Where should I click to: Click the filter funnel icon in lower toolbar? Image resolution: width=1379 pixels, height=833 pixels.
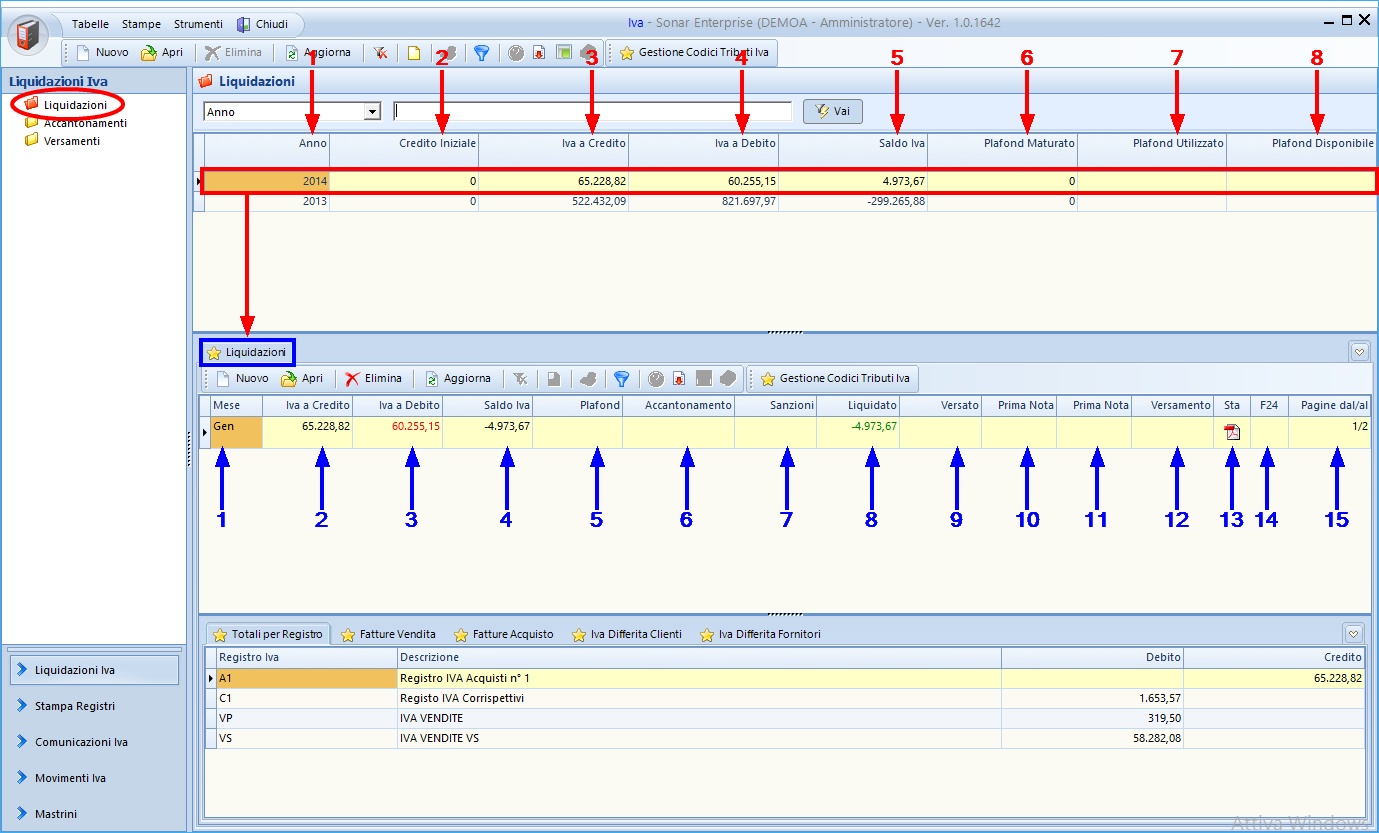tap(621, 379)
